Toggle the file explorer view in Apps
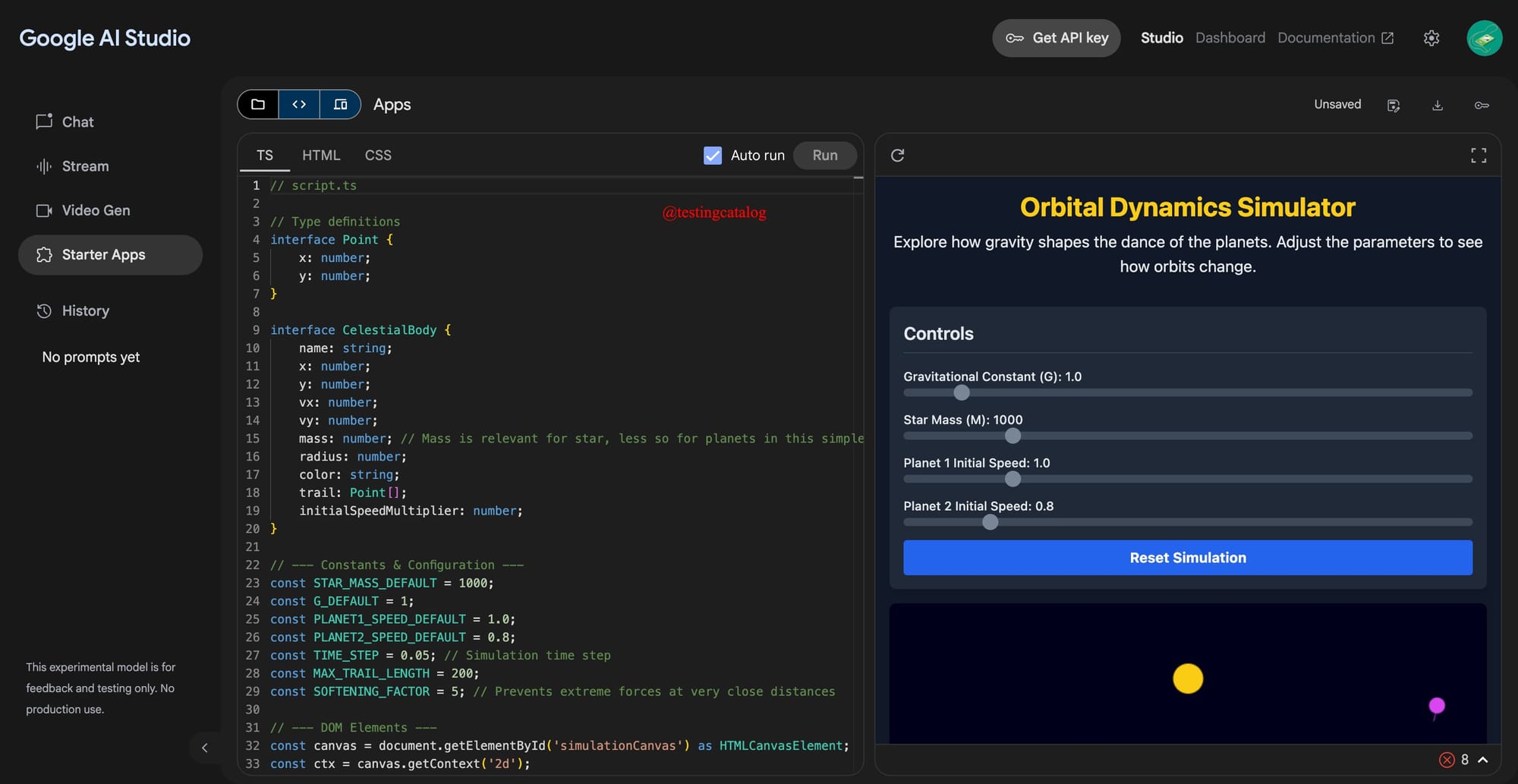 tap(258, 104)
